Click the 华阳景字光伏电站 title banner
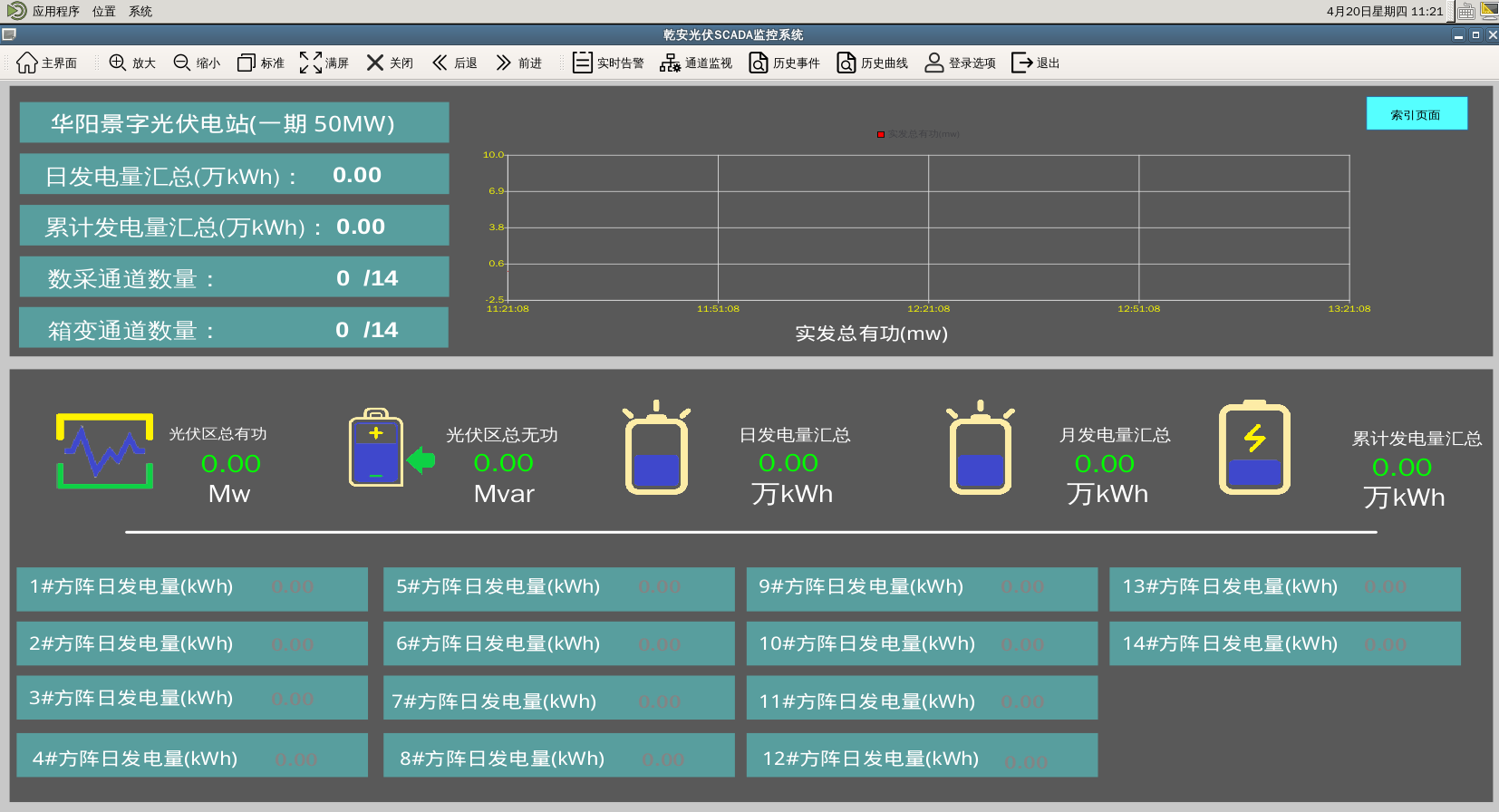1499x812 pixels. [234, 121]
